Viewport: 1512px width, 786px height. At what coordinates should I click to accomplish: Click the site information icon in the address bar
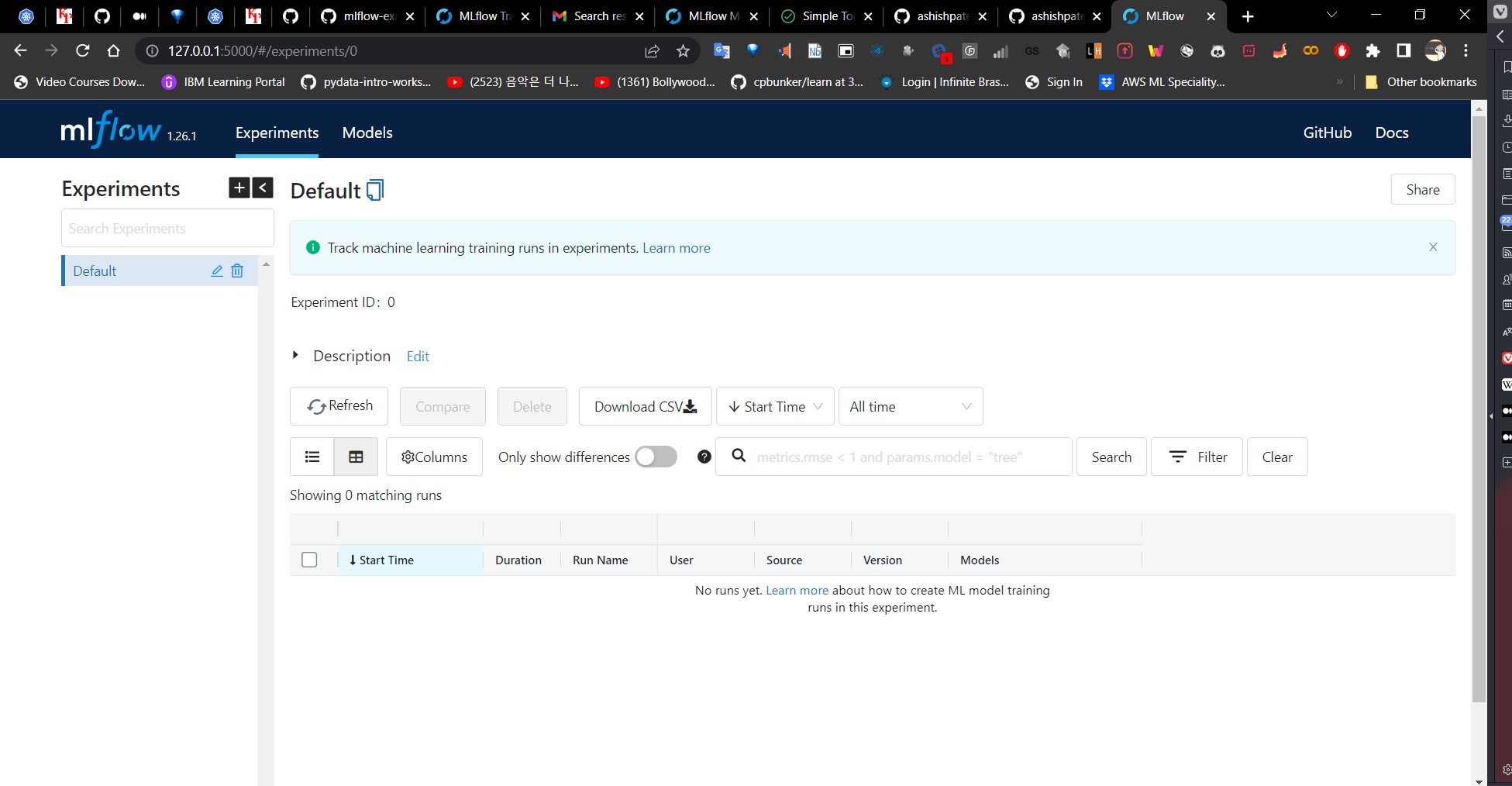(x=152, y=50)
